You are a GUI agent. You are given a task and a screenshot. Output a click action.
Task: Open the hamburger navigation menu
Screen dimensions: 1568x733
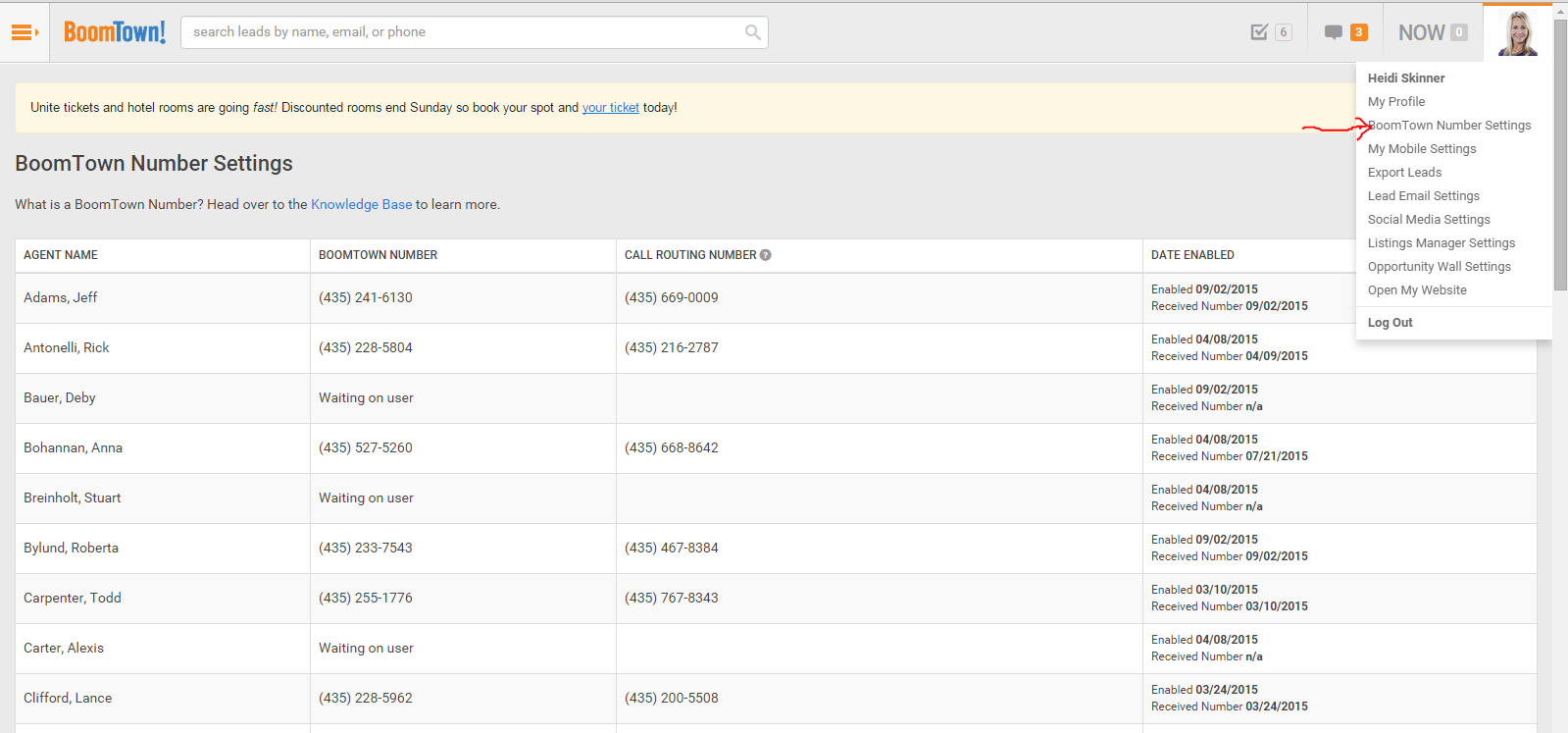25,32
